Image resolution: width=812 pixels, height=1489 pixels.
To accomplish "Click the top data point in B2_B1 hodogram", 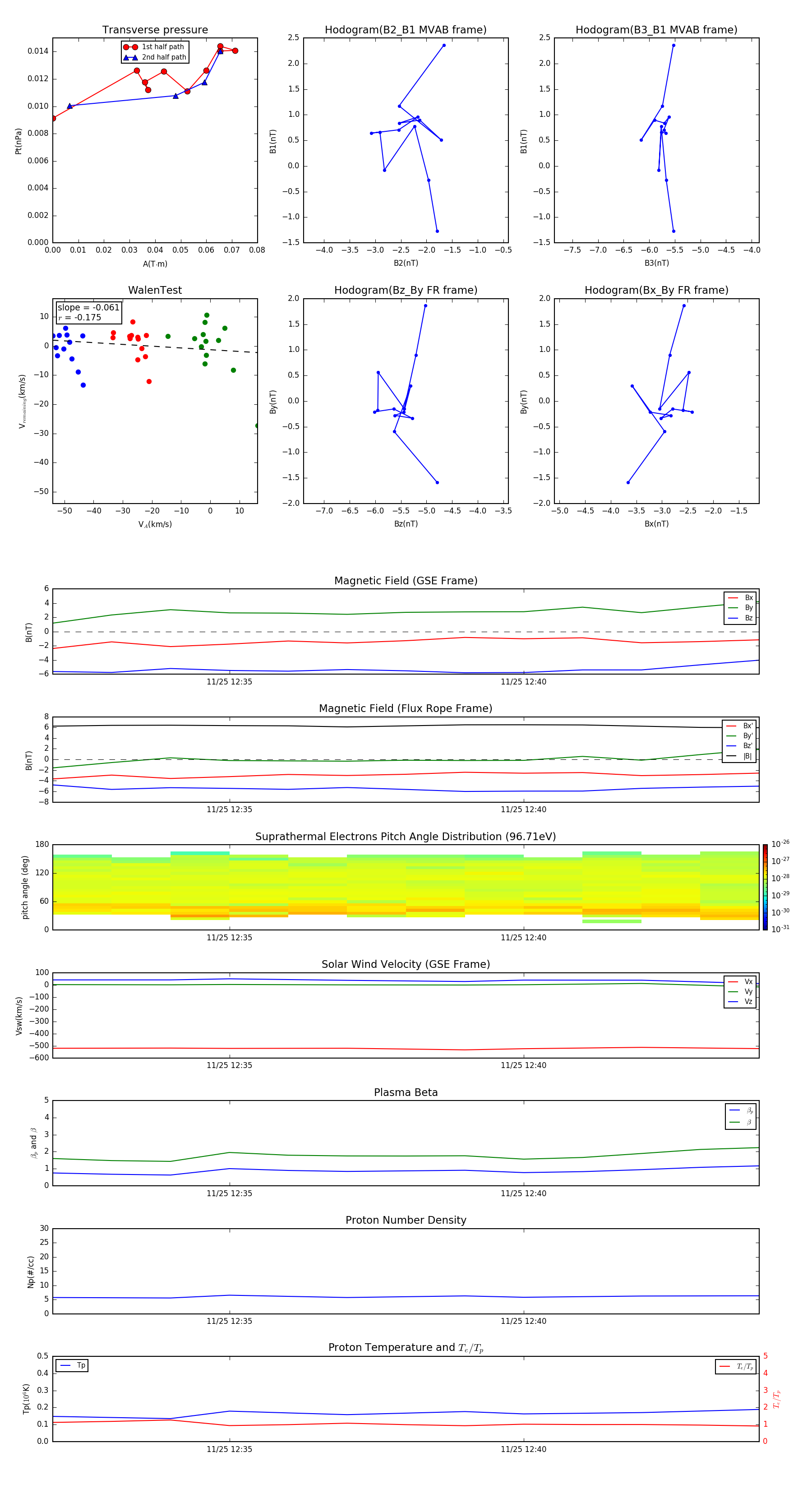I will click(x=444, y=45).
